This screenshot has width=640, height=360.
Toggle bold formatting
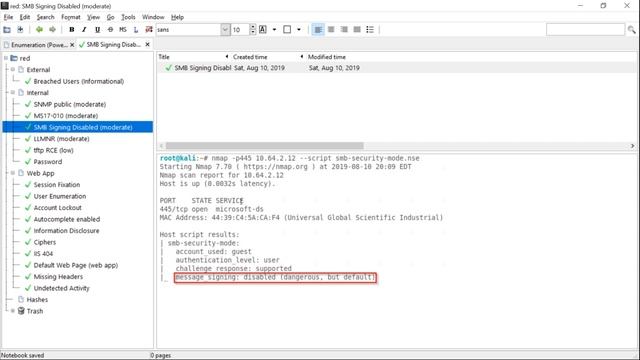[72, 29]
